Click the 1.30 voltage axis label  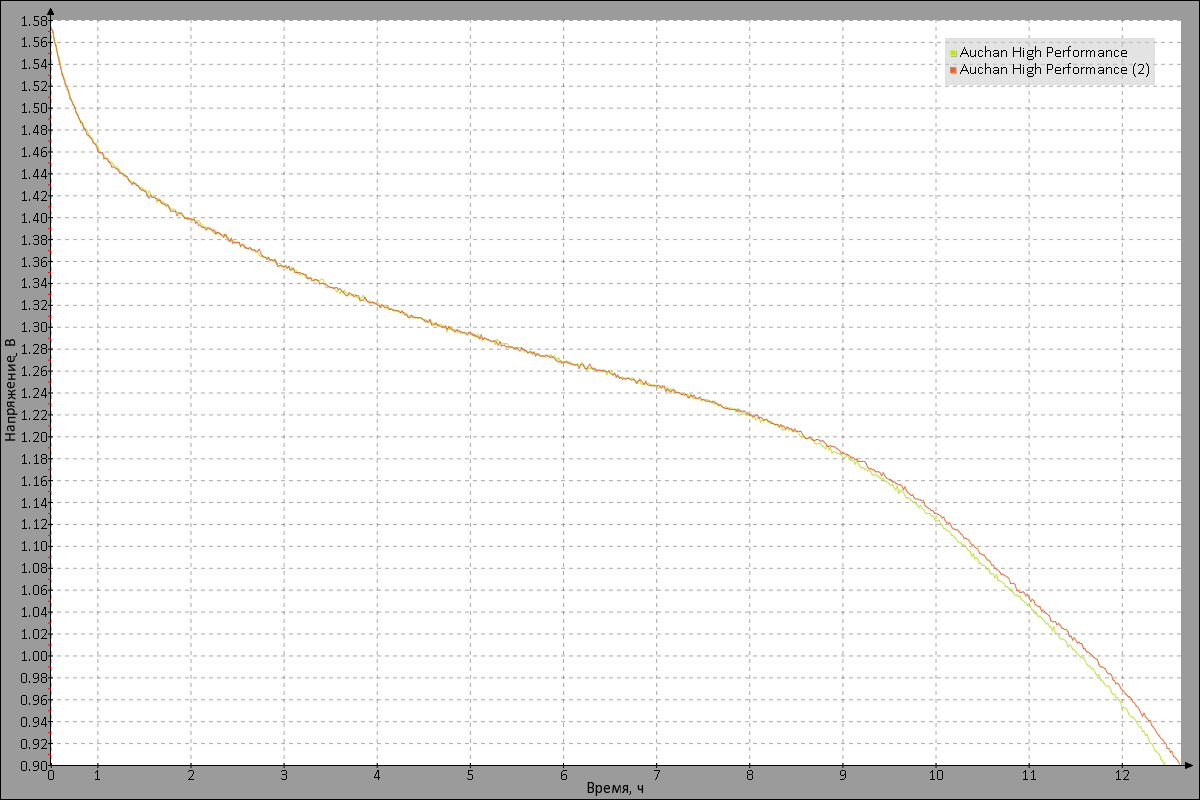[x=33, y=327]
